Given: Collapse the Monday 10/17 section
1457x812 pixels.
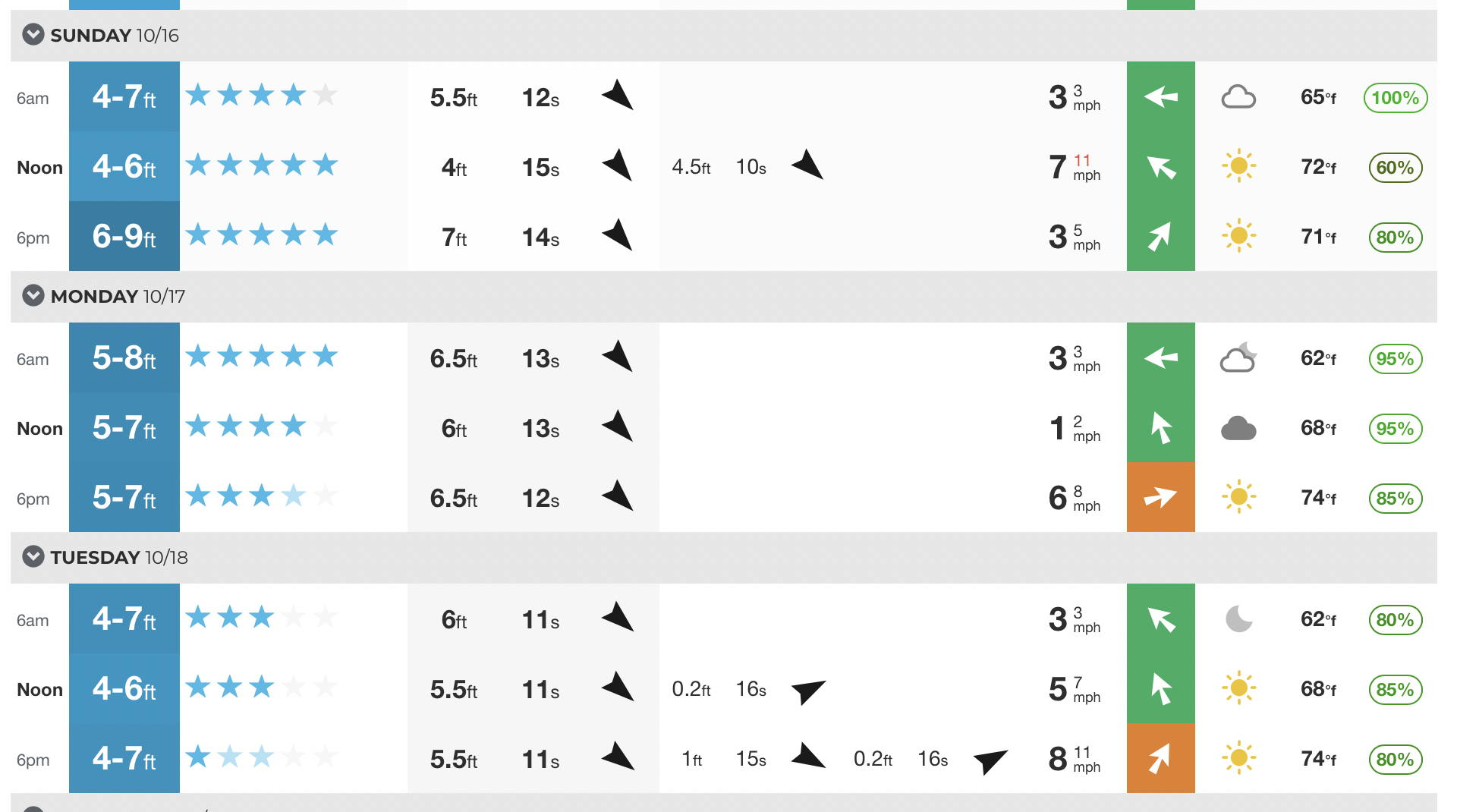Looking at the screenshot, I should pyautogui.click(x=32, y=296).
